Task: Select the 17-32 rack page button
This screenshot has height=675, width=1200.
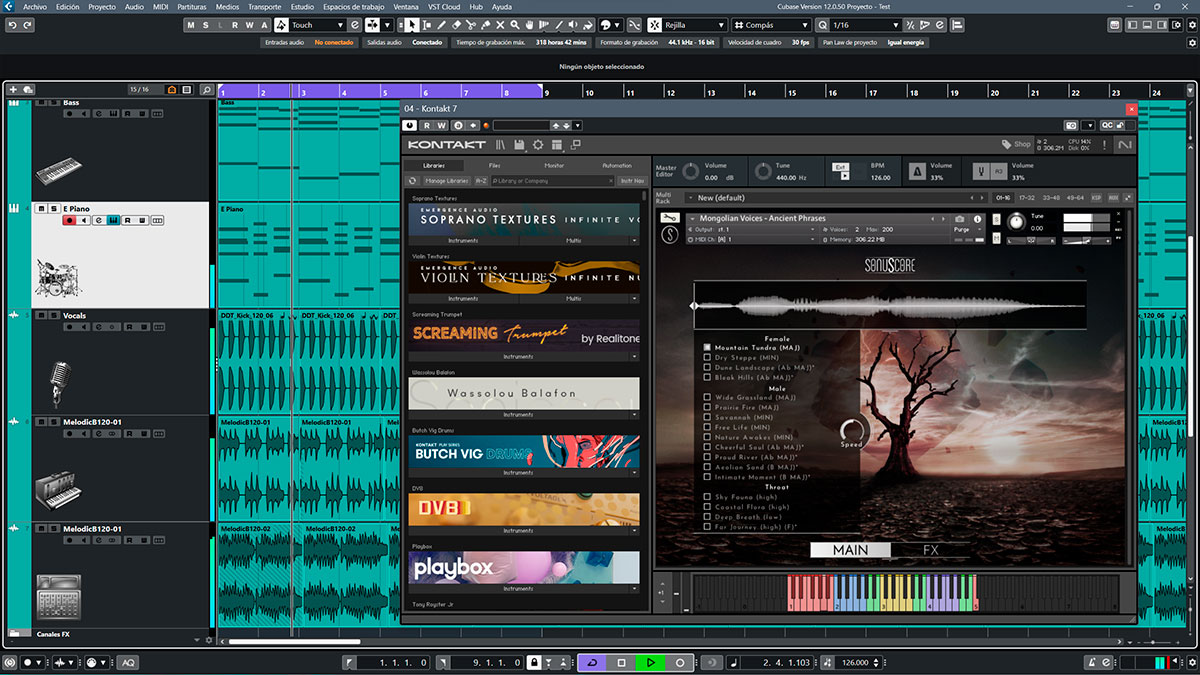Action: (x=1027, y=198)
